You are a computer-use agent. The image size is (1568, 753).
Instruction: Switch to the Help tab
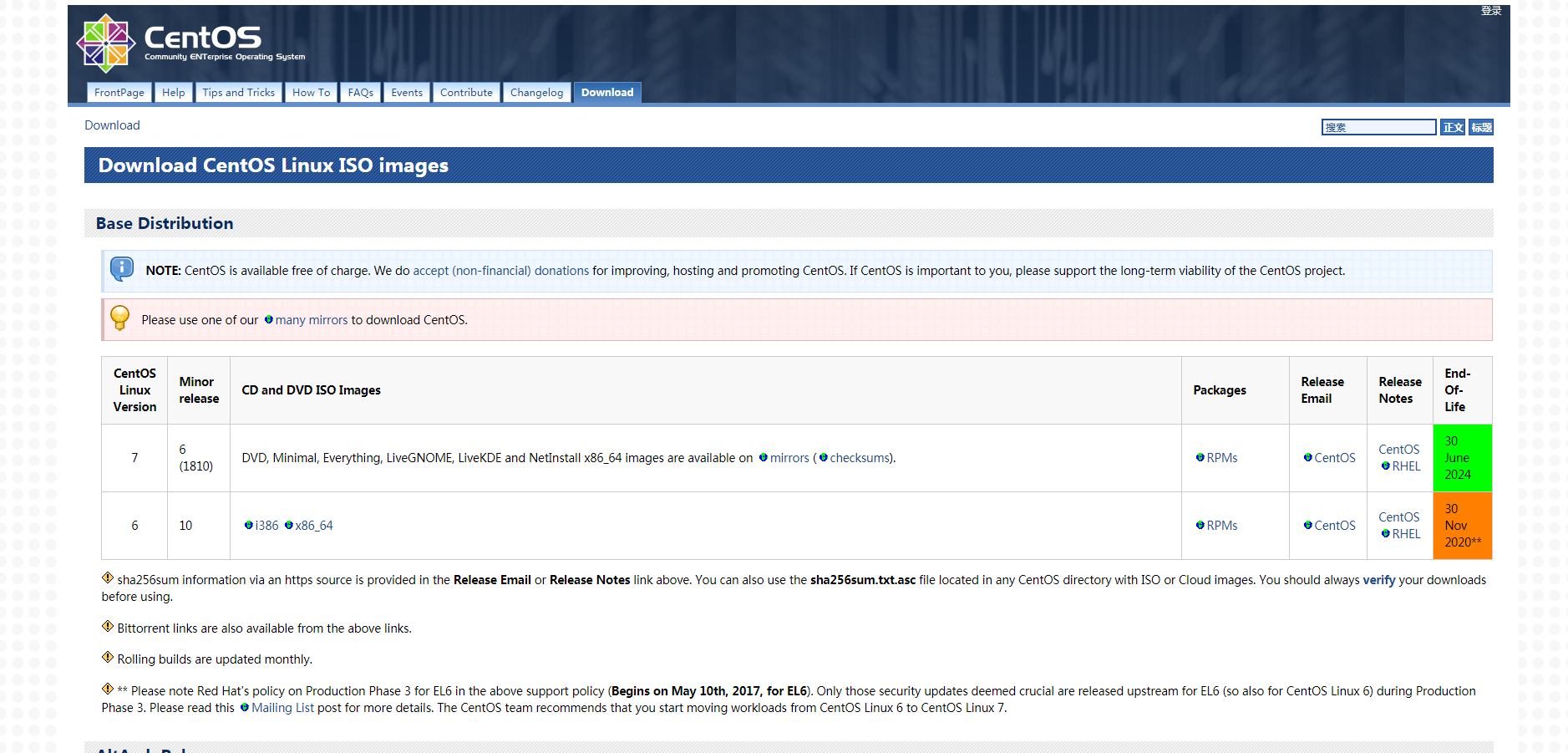pyautogui.click(x=174, y=93)
